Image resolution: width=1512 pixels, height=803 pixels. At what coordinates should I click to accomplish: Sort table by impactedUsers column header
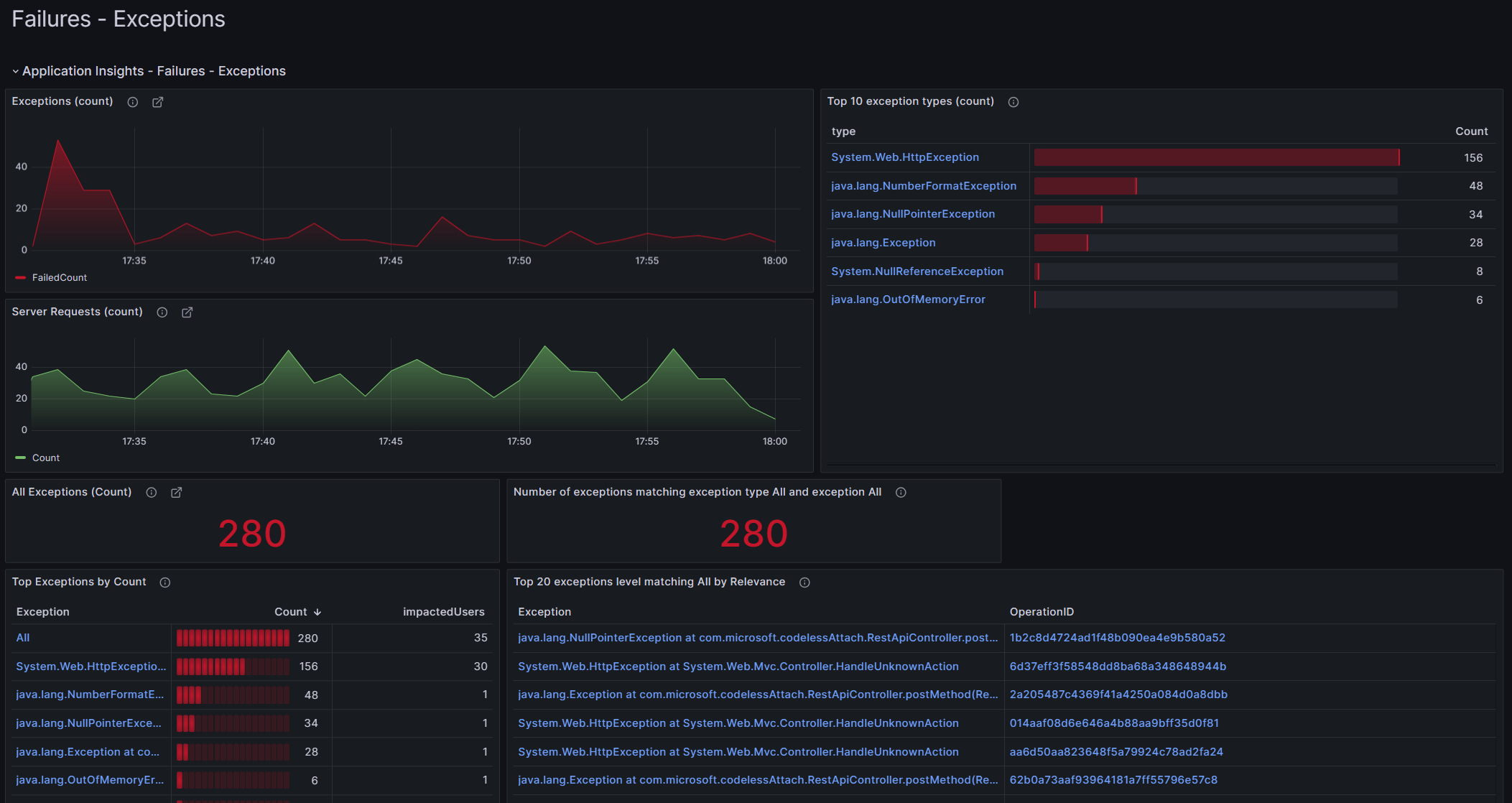click(x=443, y=612)
